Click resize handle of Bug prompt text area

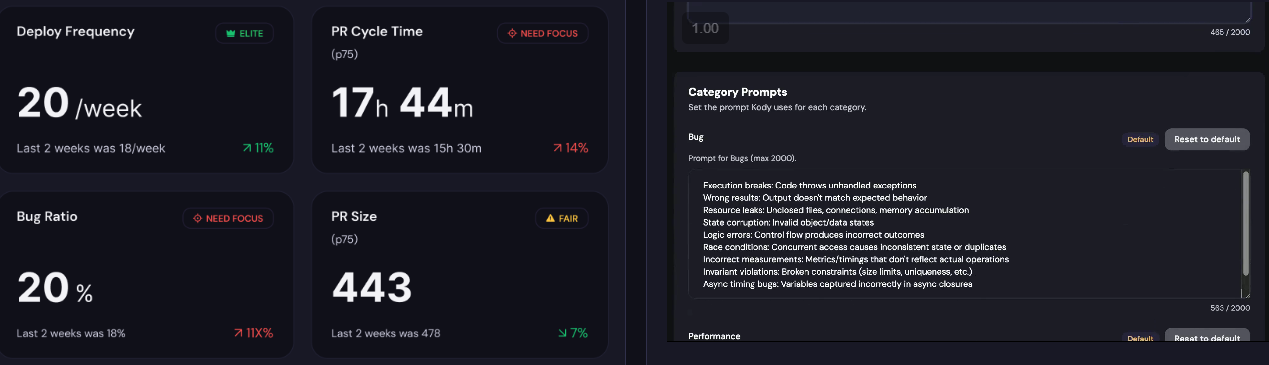coord(1246,294)
